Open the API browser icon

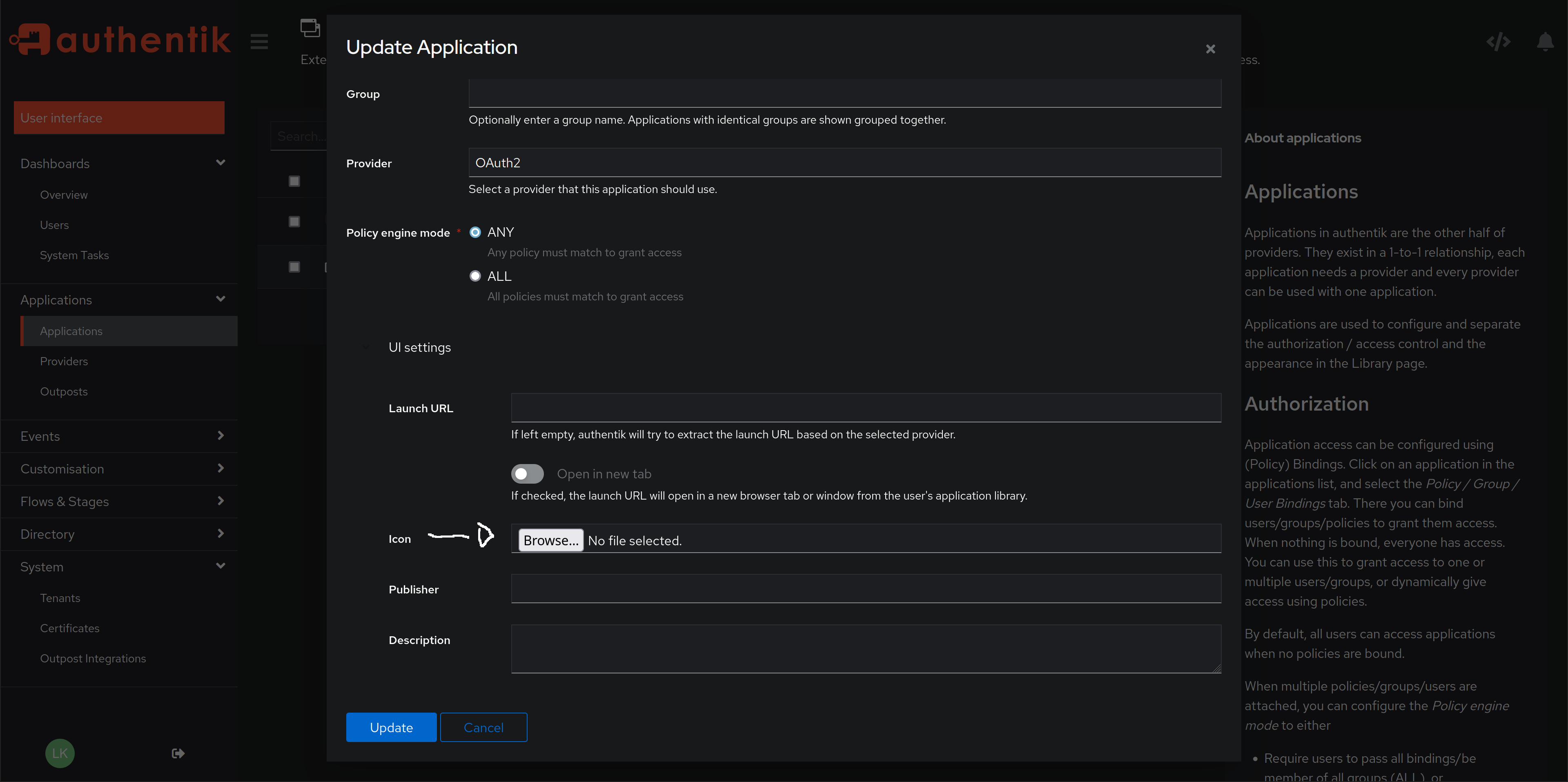[1498, 41]
